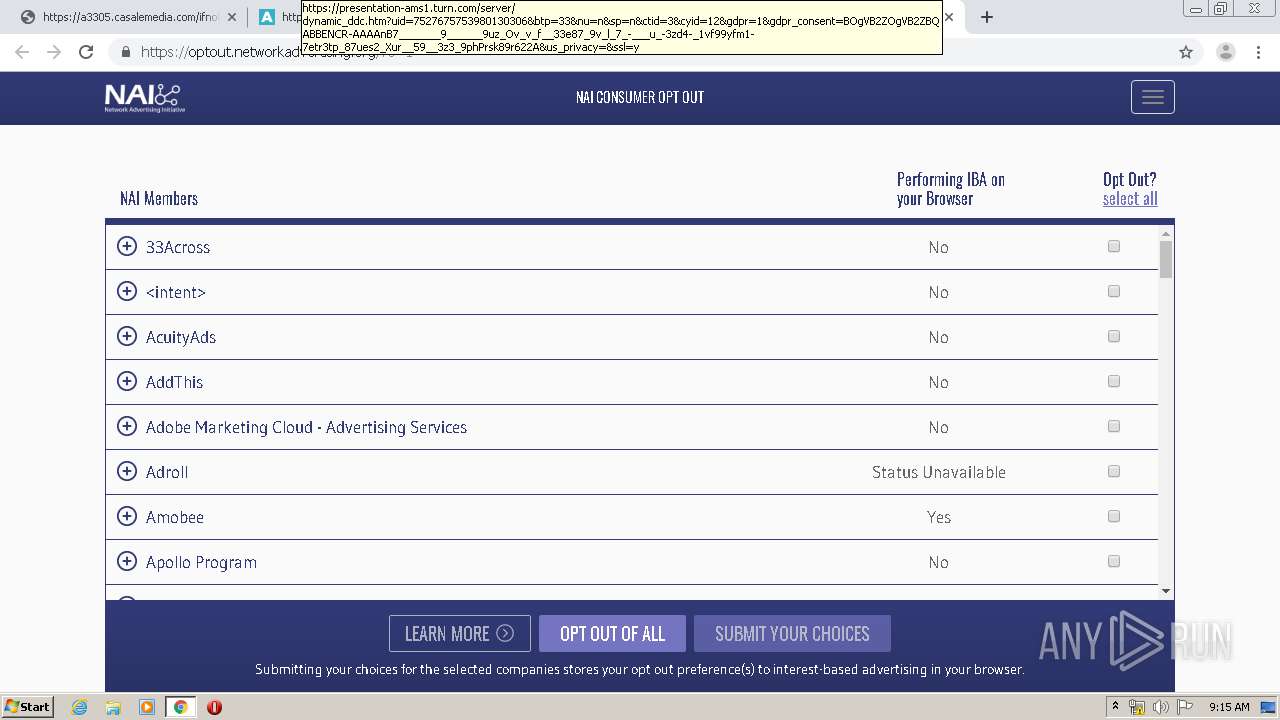Image resolution: width=1280 pixels, height=720 pixels.
Task: Click the NAI Members column header
Action: [159, 198]
